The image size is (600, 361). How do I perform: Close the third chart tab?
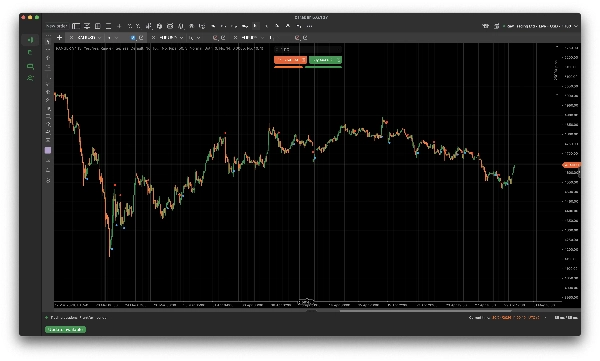pyautogui.click(x=235, y=38)
